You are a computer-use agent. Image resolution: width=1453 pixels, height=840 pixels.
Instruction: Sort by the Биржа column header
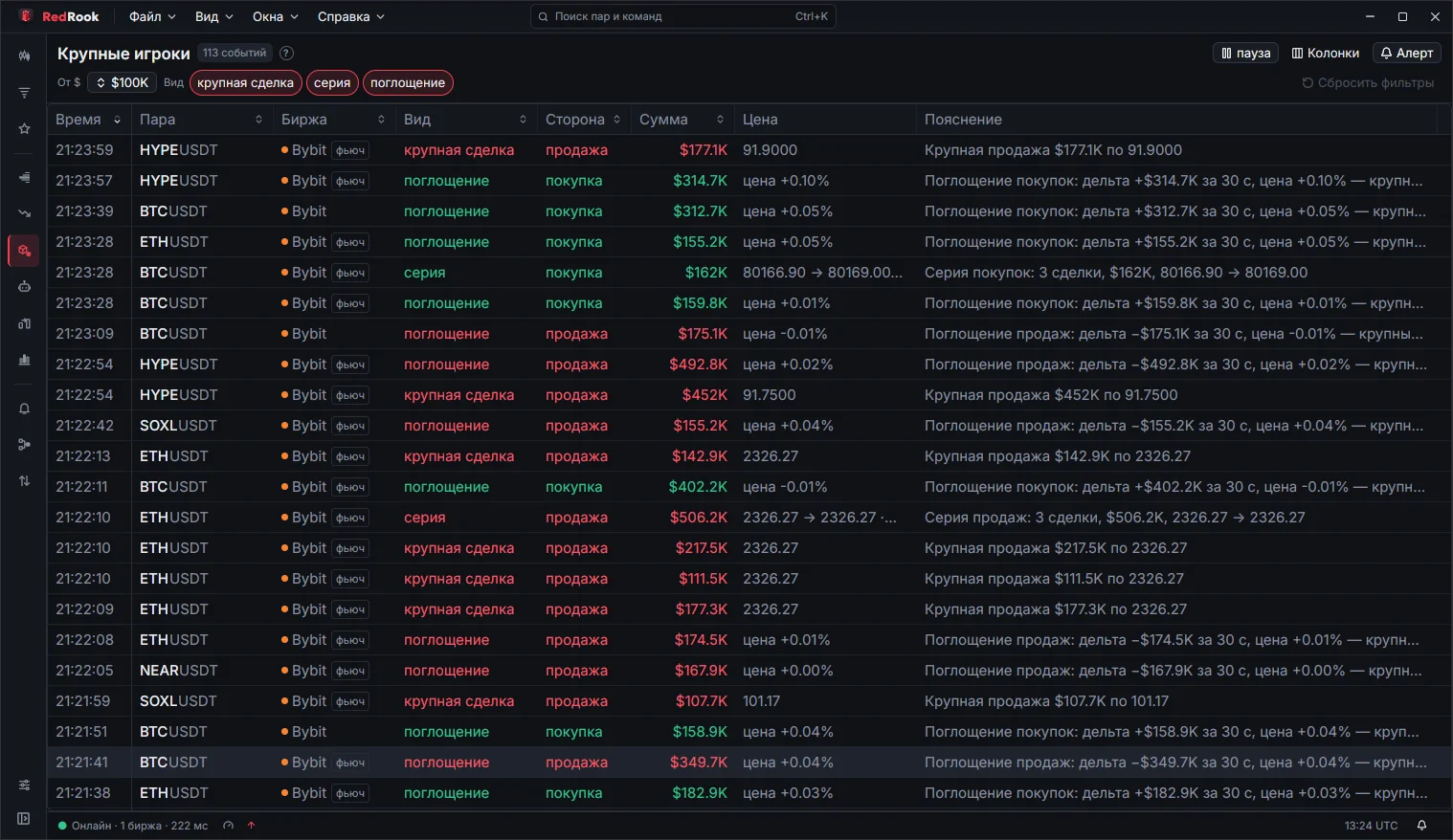[x=333, y=120]
